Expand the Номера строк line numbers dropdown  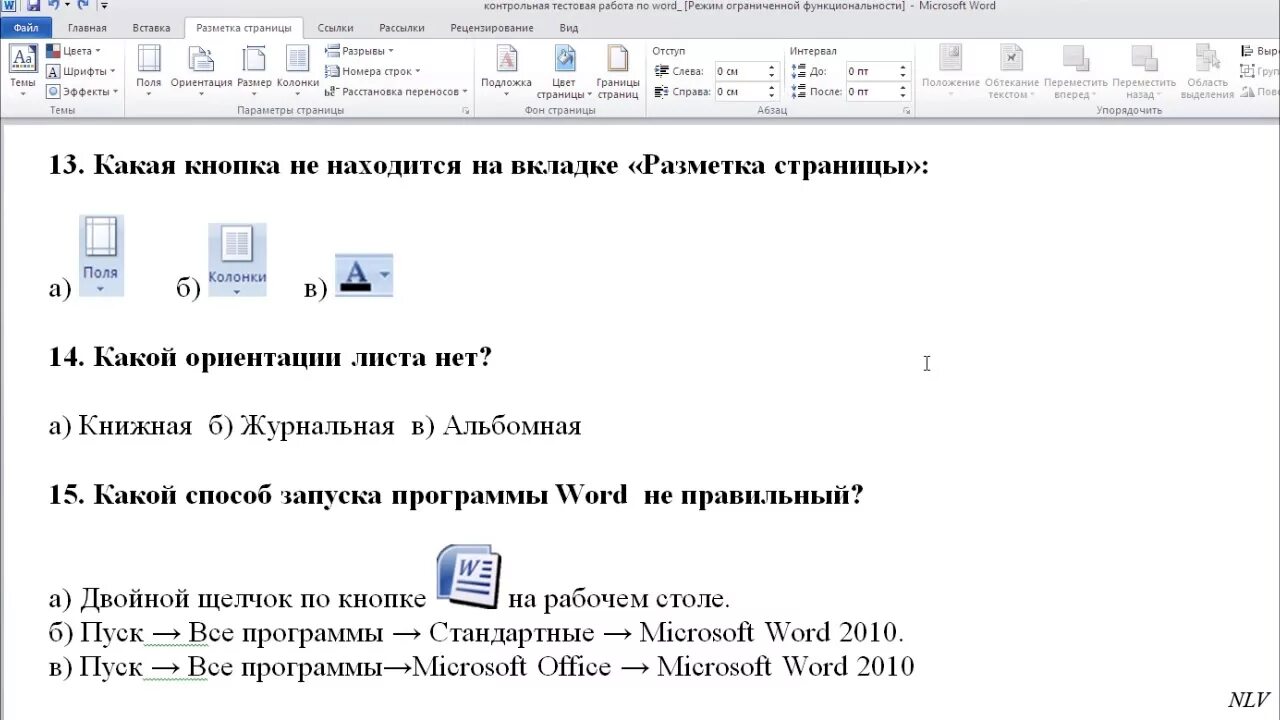[372, 71]
